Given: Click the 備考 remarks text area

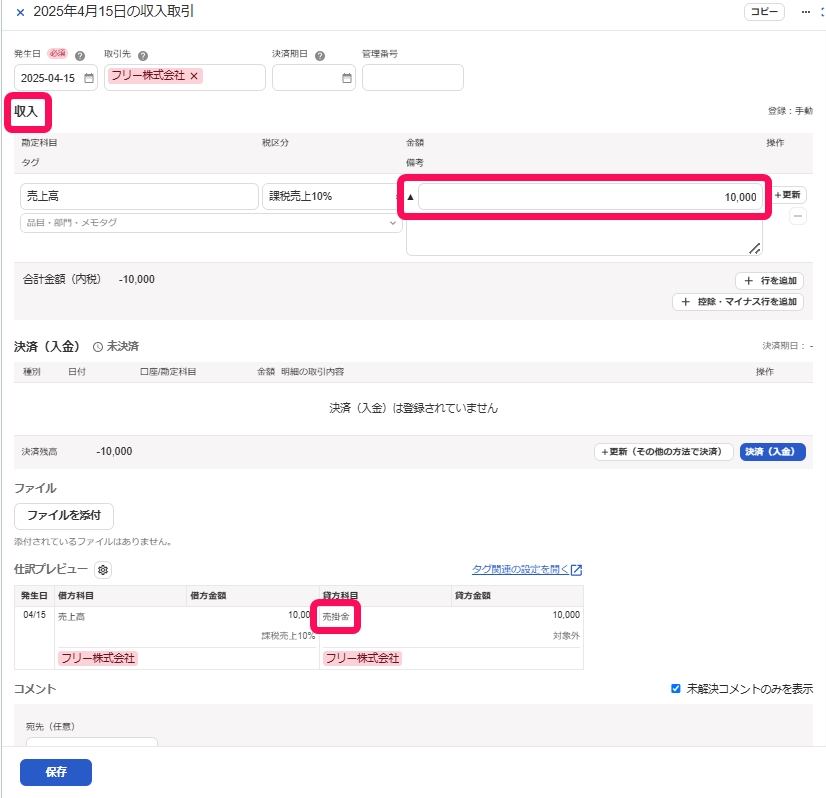Looking at the screenshot, I should pyautogui.click(x=584, y=235).
